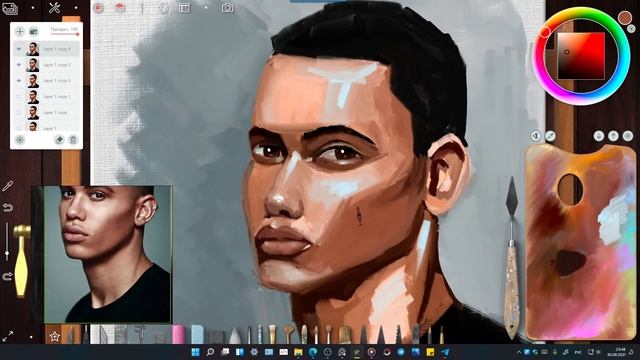Image resolution: width=640 pixels, height=360 pixels.
Task: Pick the pink eraser tool
Action: [178, 334]
